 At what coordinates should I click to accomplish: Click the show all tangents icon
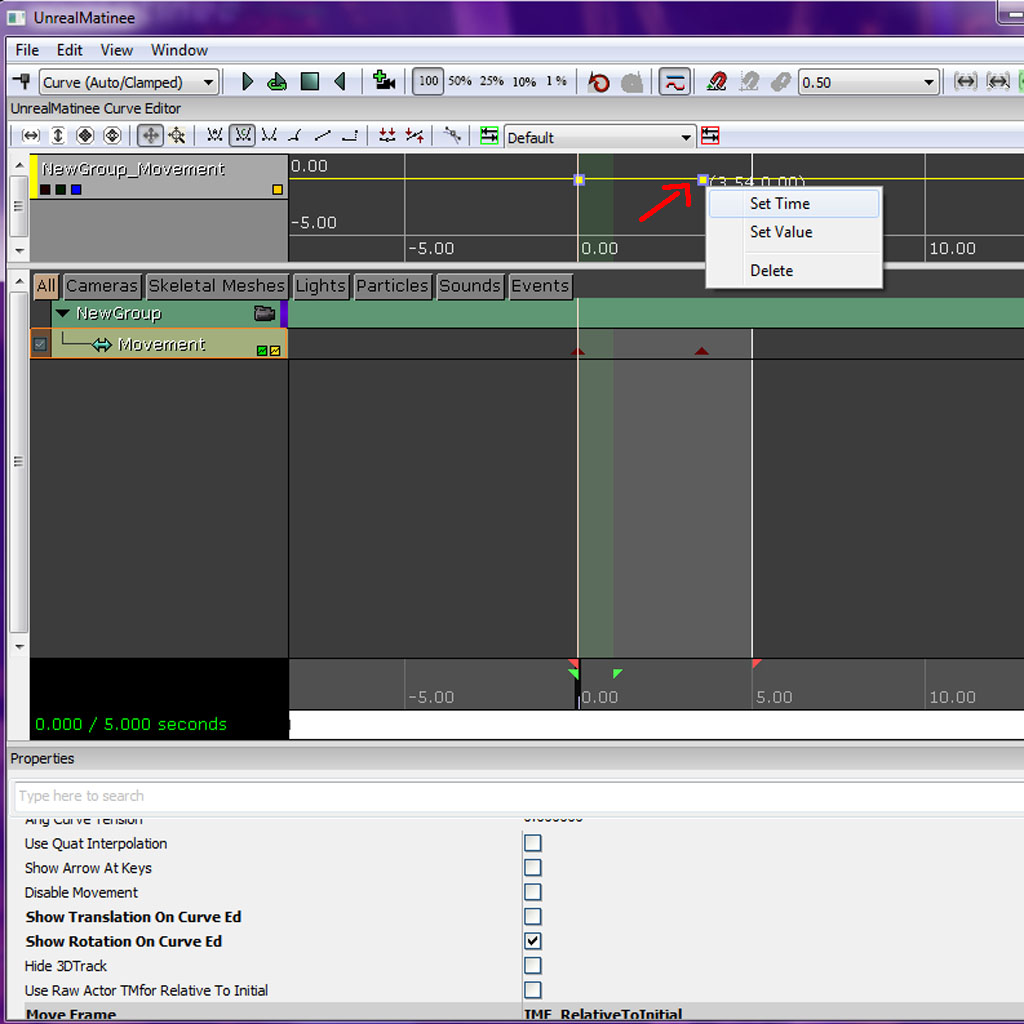point(452,135)
